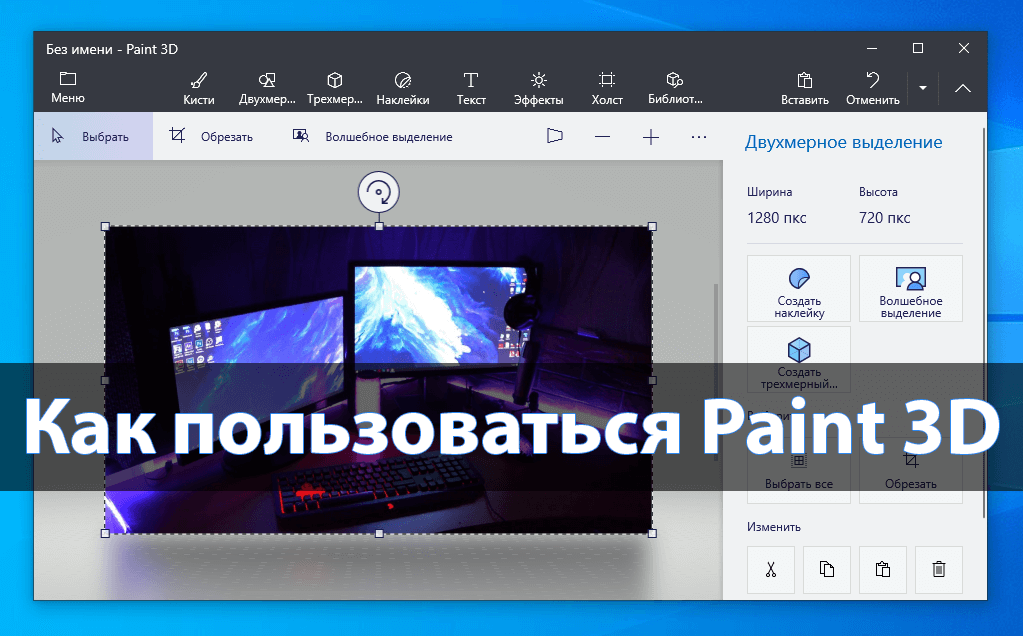
Task: Select the Кисти (Brushes) tool
Action: 198,88
